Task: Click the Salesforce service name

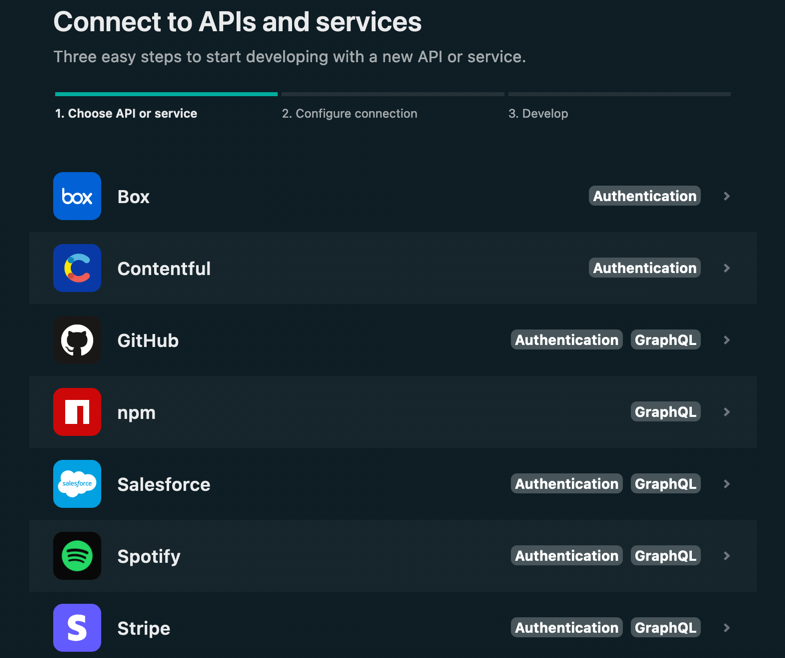Action: [164, 484]
